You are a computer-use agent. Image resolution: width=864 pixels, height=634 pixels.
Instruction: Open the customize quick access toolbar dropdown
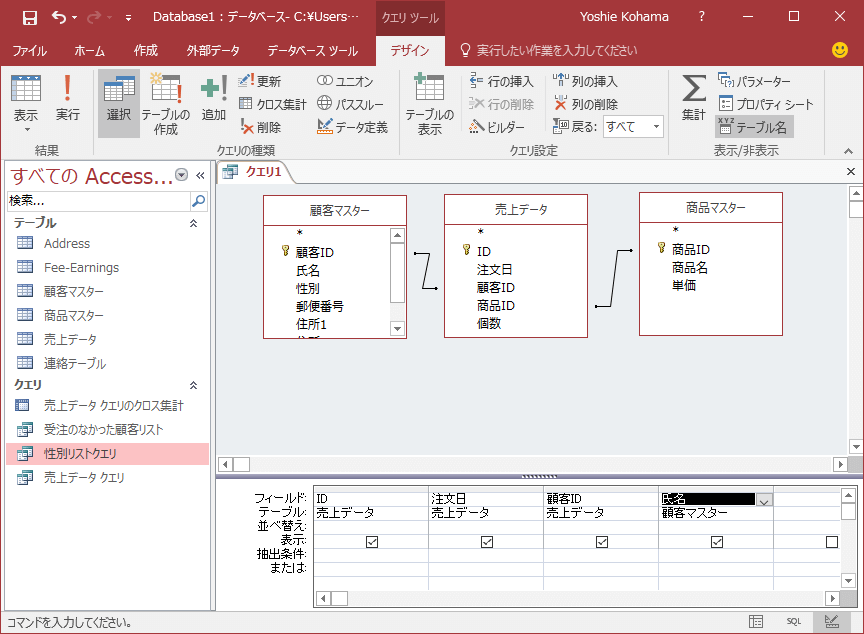pyautogui.click(x=128, y=18)
